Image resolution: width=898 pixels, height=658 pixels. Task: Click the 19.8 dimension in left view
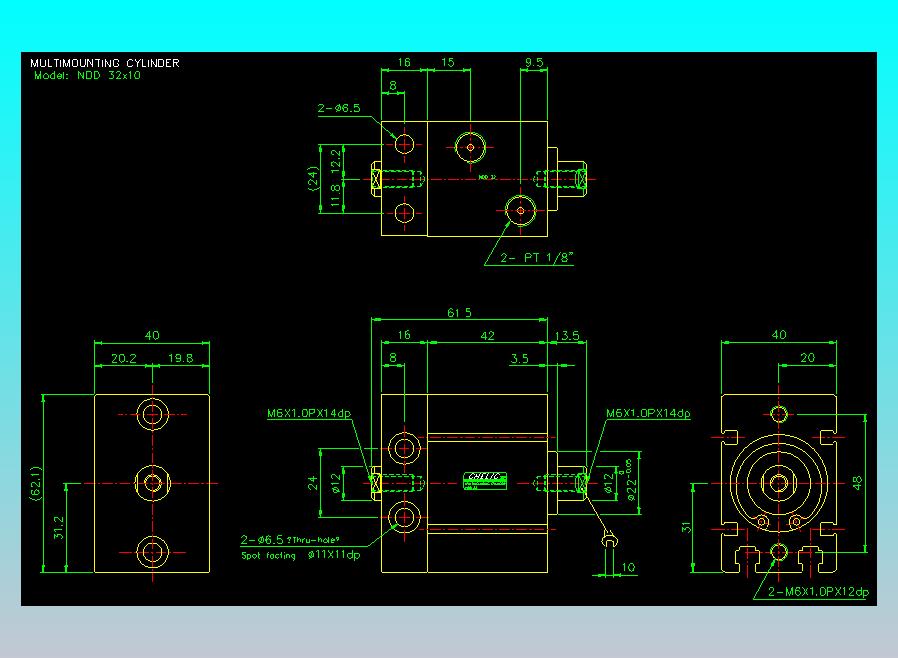tap(180, 358)
